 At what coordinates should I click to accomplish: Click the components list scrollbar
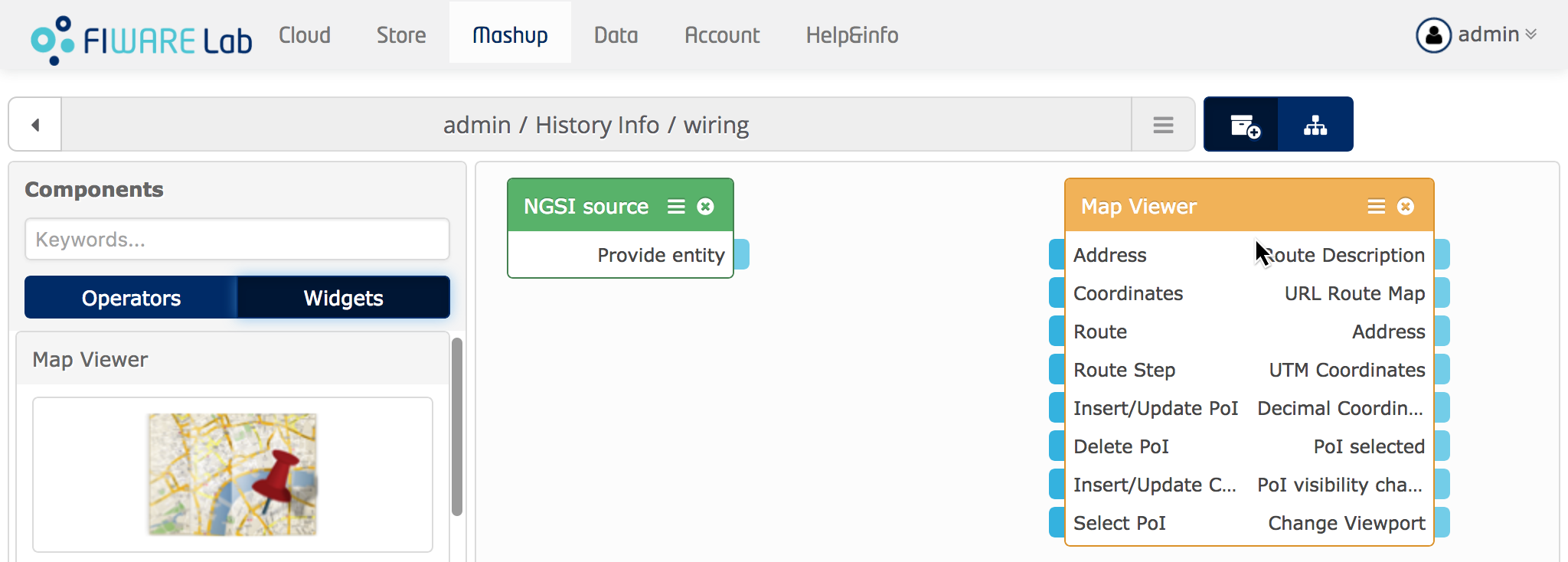click(457, 426)
